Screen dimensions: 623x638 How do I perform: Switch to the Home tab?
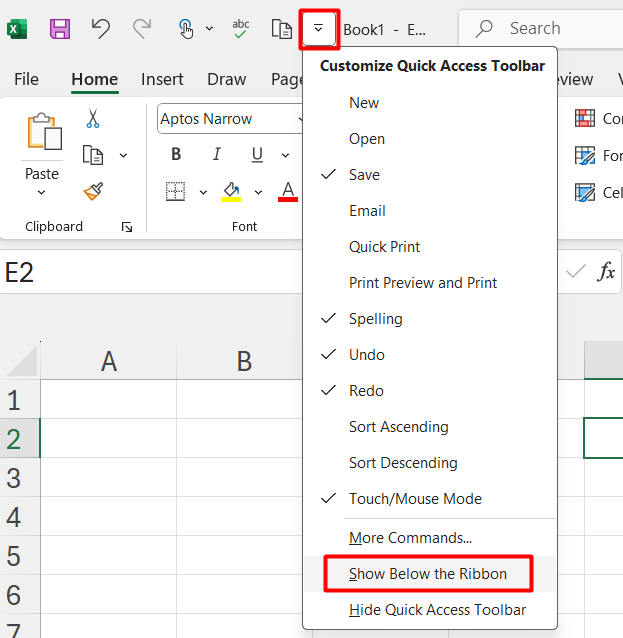point(95,79)
